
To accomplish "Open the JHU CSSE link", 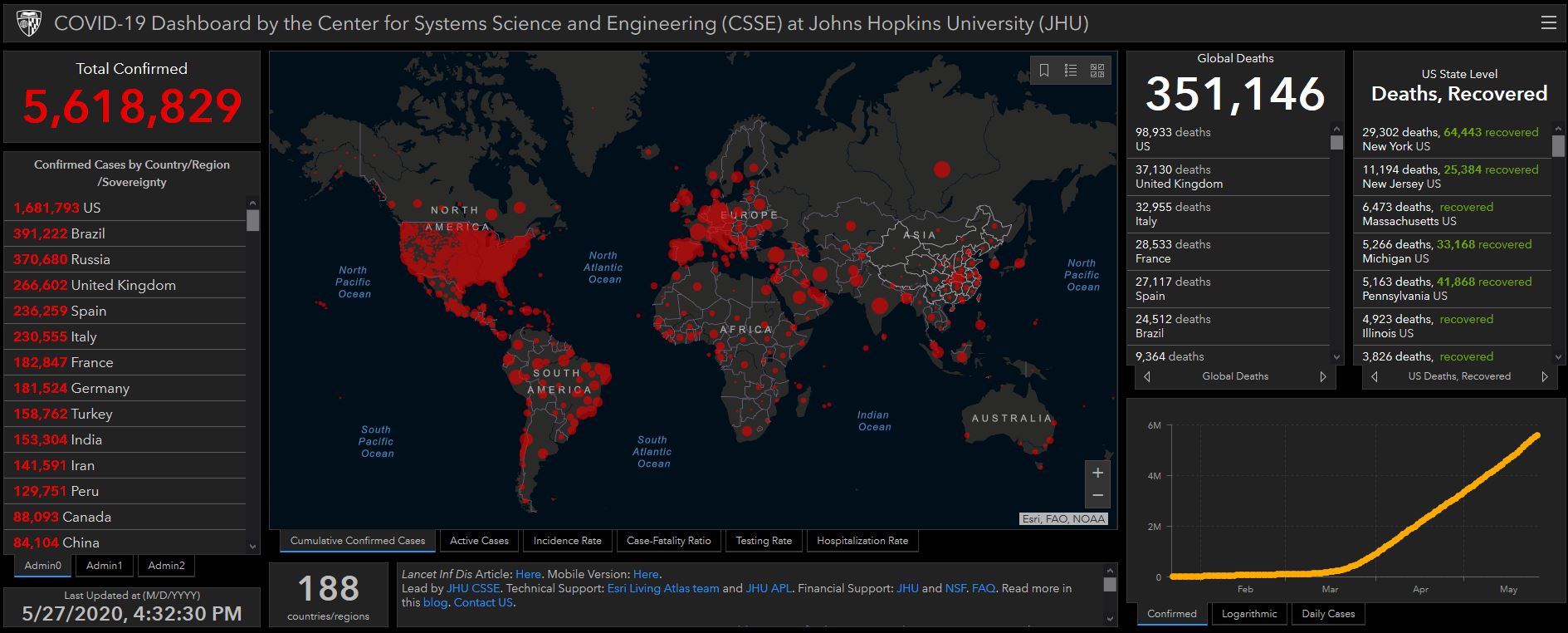I will (x=473, y=588).
